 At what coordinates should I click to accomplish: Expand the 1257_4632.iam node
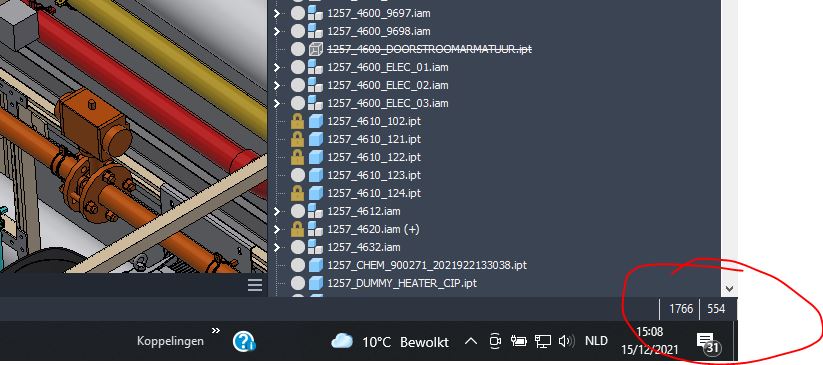click(277, 247)
